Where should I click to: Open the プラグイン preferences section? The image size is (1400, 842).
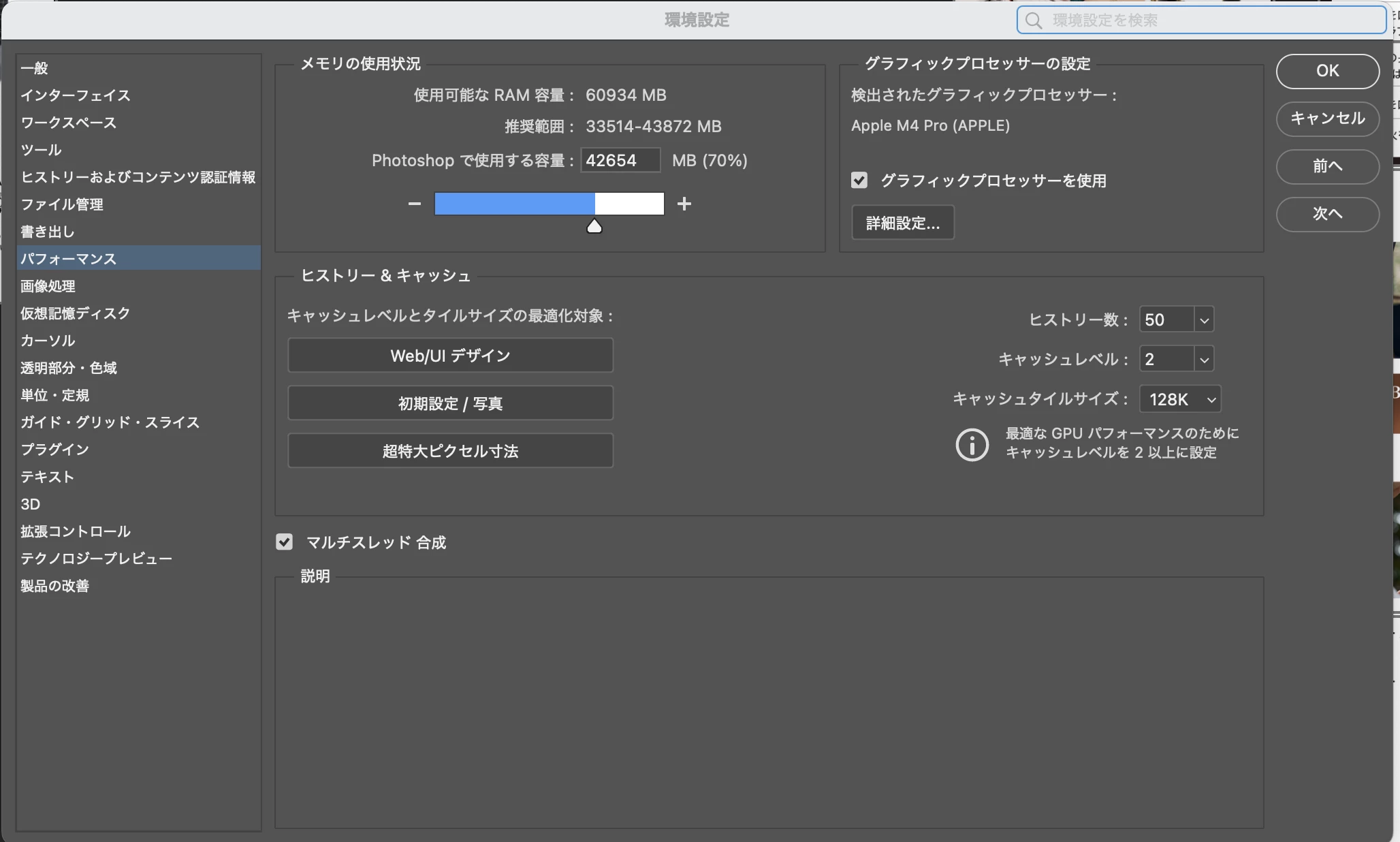pos(54,450)
